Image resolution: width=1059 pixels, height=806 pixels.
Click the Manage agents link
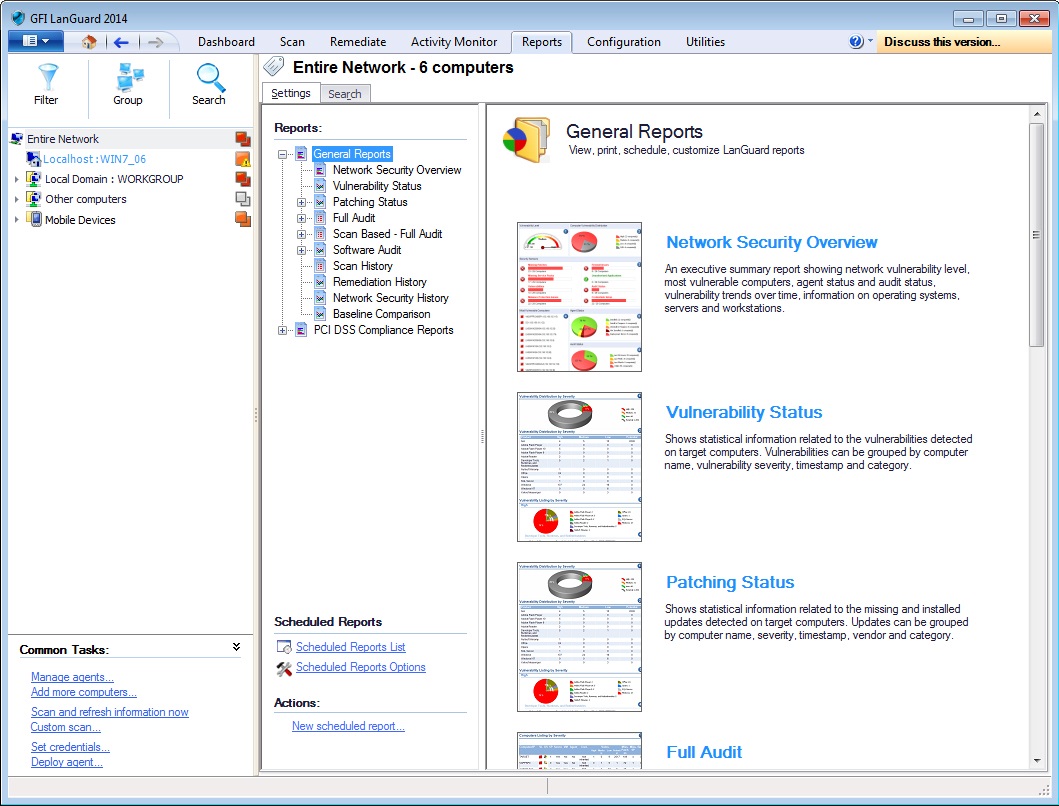72,677
